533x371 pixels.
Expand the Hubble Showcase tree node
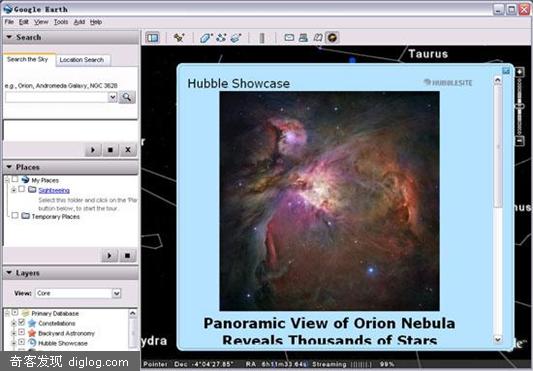click(14, 343)
